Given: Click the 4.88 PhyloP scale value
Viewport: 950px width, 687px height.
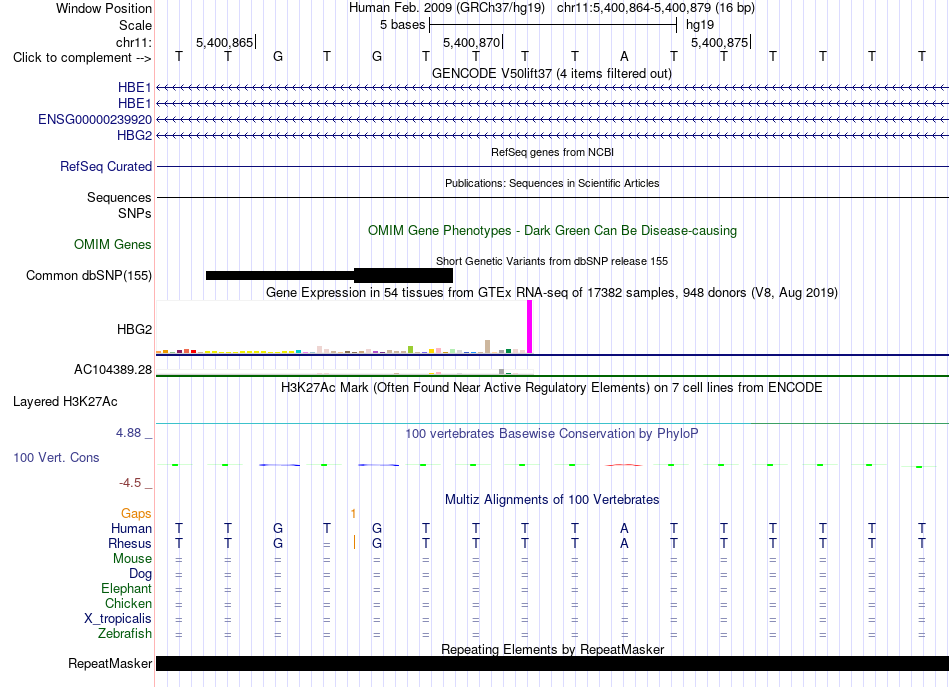Looking at the screenshot, I should 128,433.
